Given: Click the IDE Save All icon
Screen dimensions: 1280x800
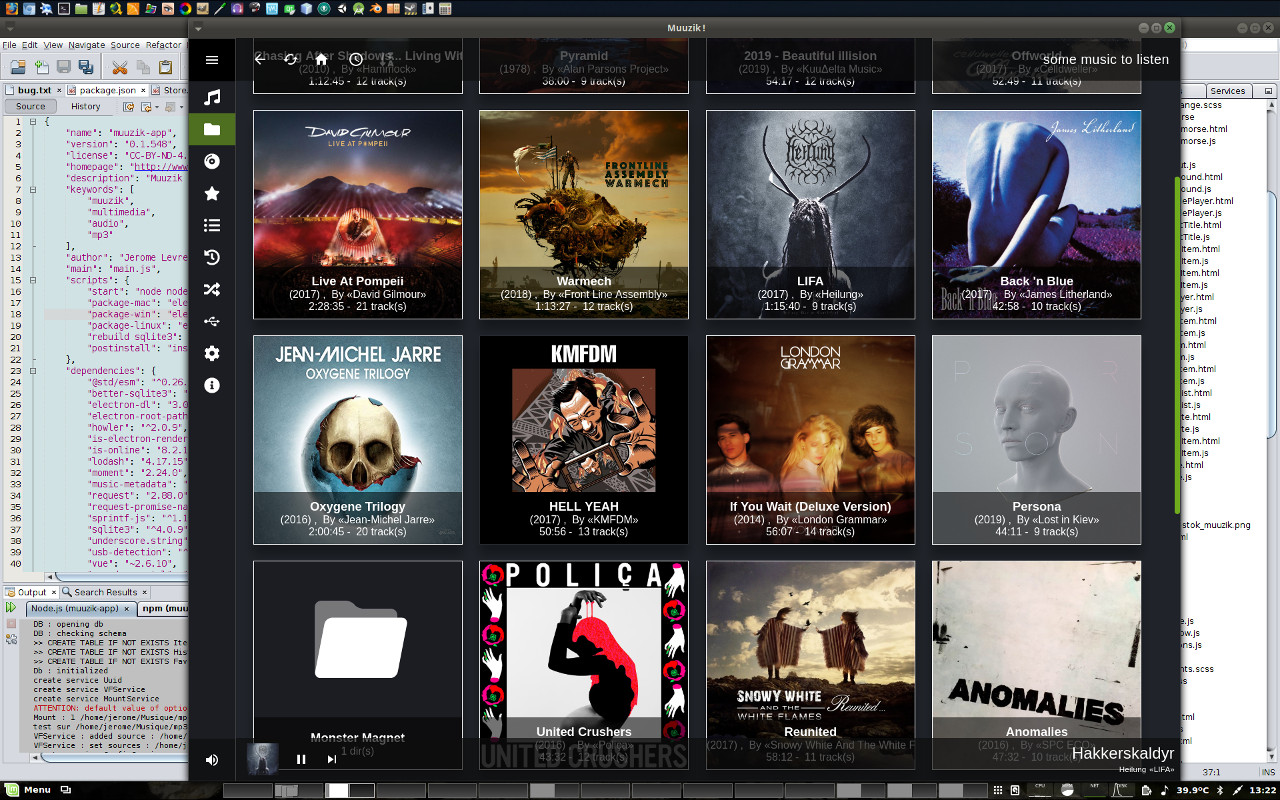Looking at the screenshot, I should tap(86, 68).
